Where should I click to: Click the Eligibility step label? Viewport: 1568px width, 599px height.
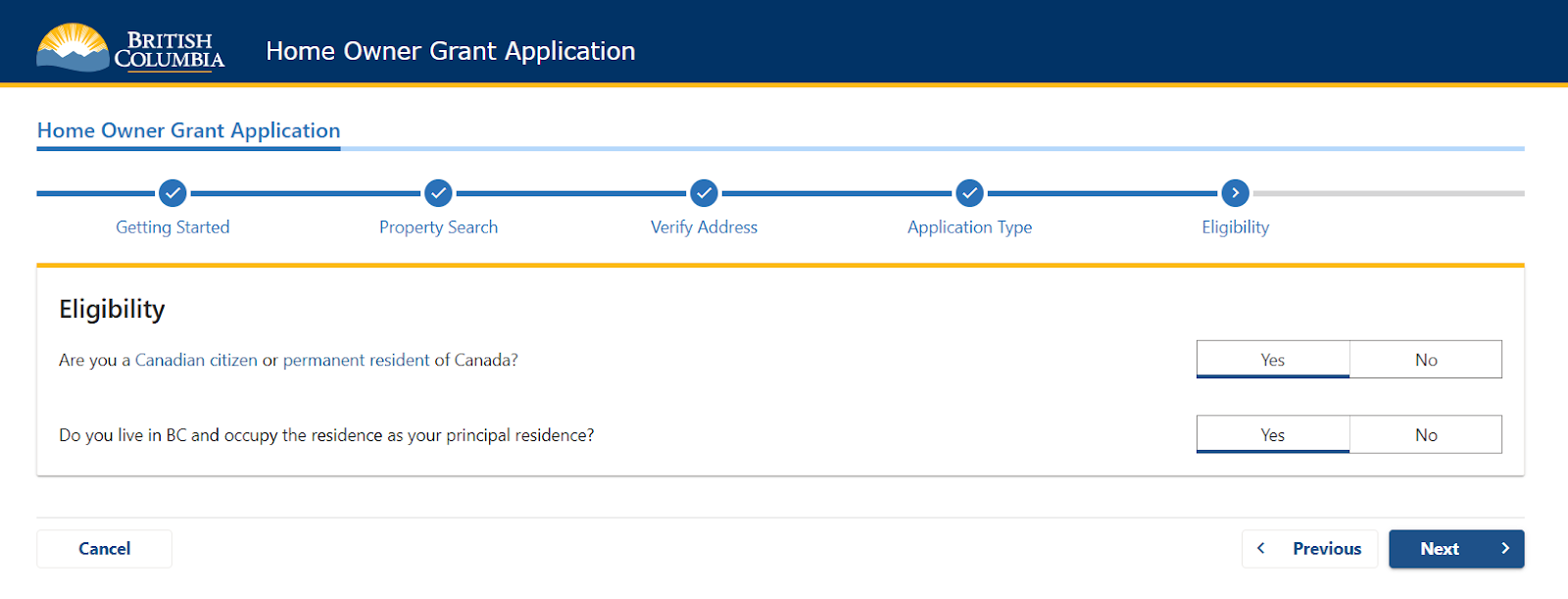1235,227
